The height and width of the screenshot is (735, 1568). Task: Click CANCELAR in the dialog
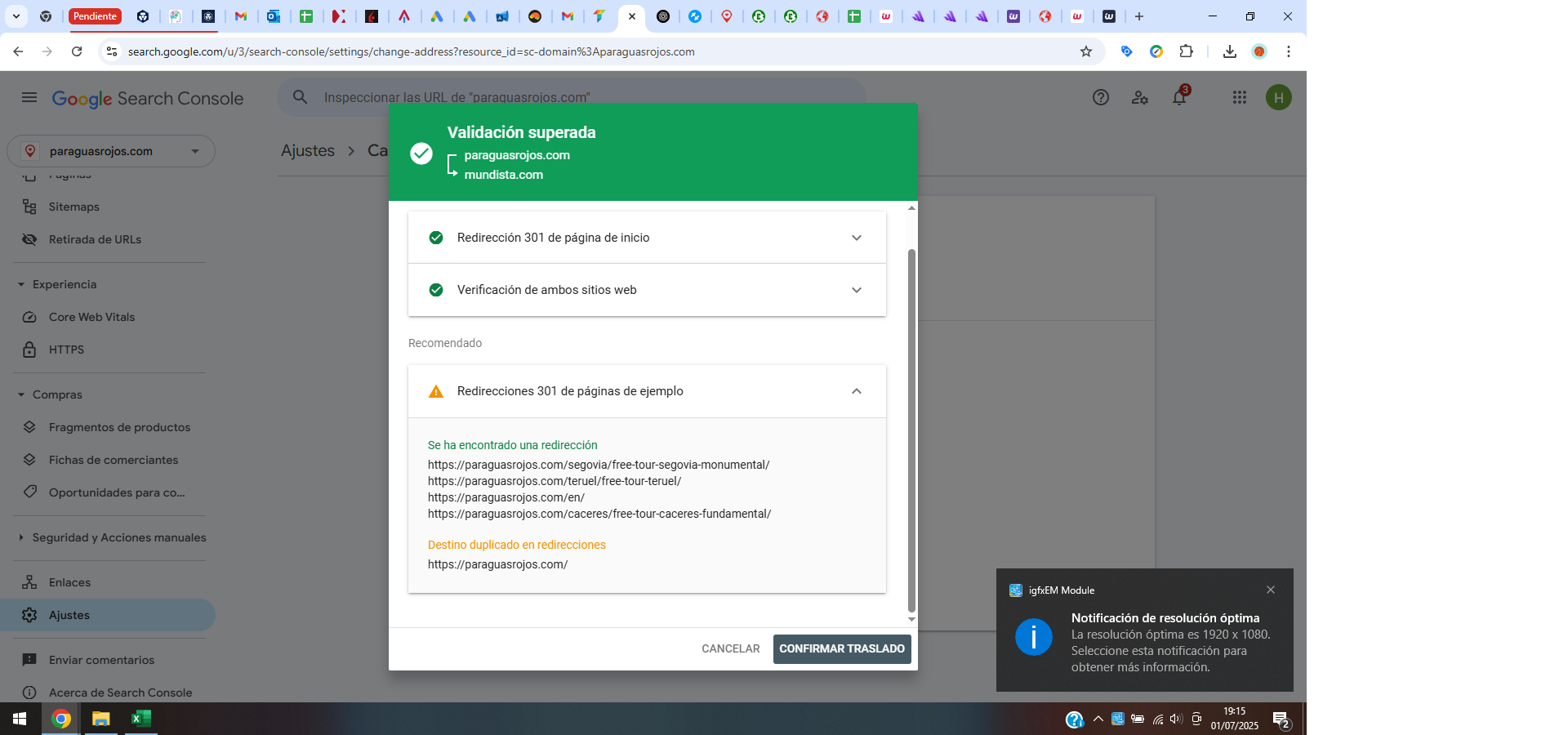730,648
